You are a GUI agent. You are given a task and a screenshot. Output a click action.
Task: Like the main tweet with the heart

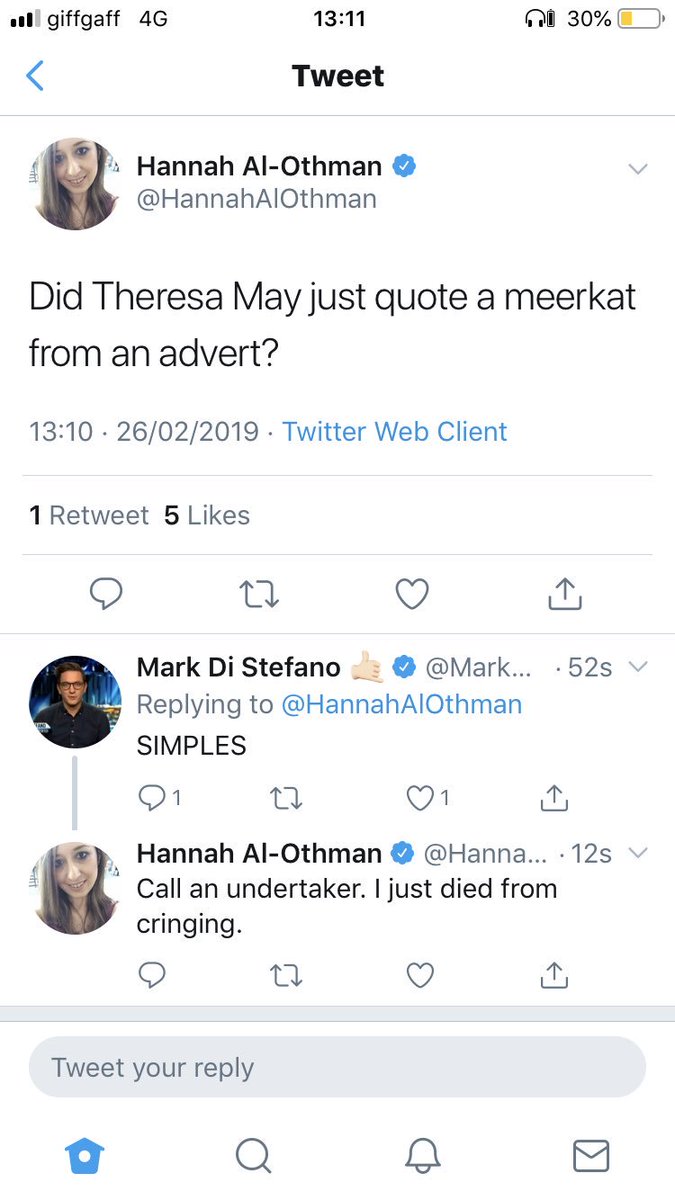pos(412,595)
